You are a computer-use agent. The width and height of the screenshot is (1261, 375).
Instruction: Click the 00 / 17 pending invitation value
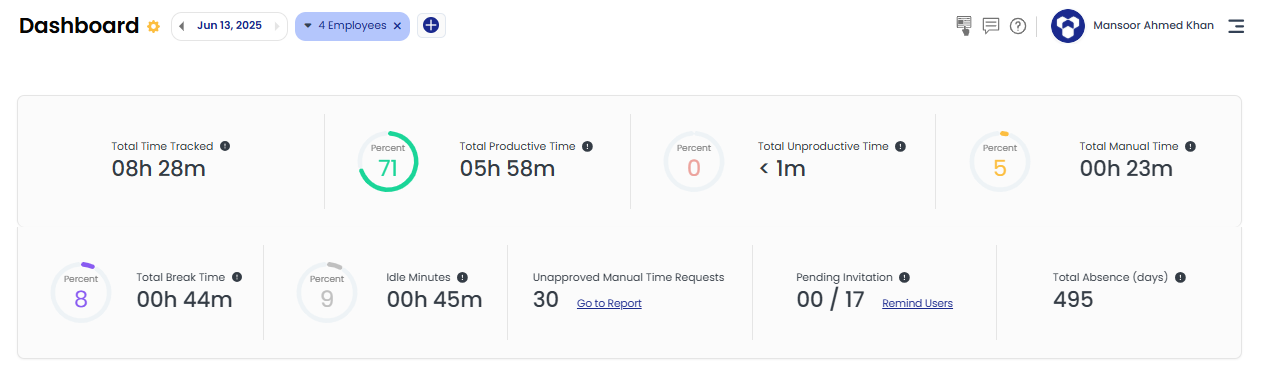tap(830, 299)
